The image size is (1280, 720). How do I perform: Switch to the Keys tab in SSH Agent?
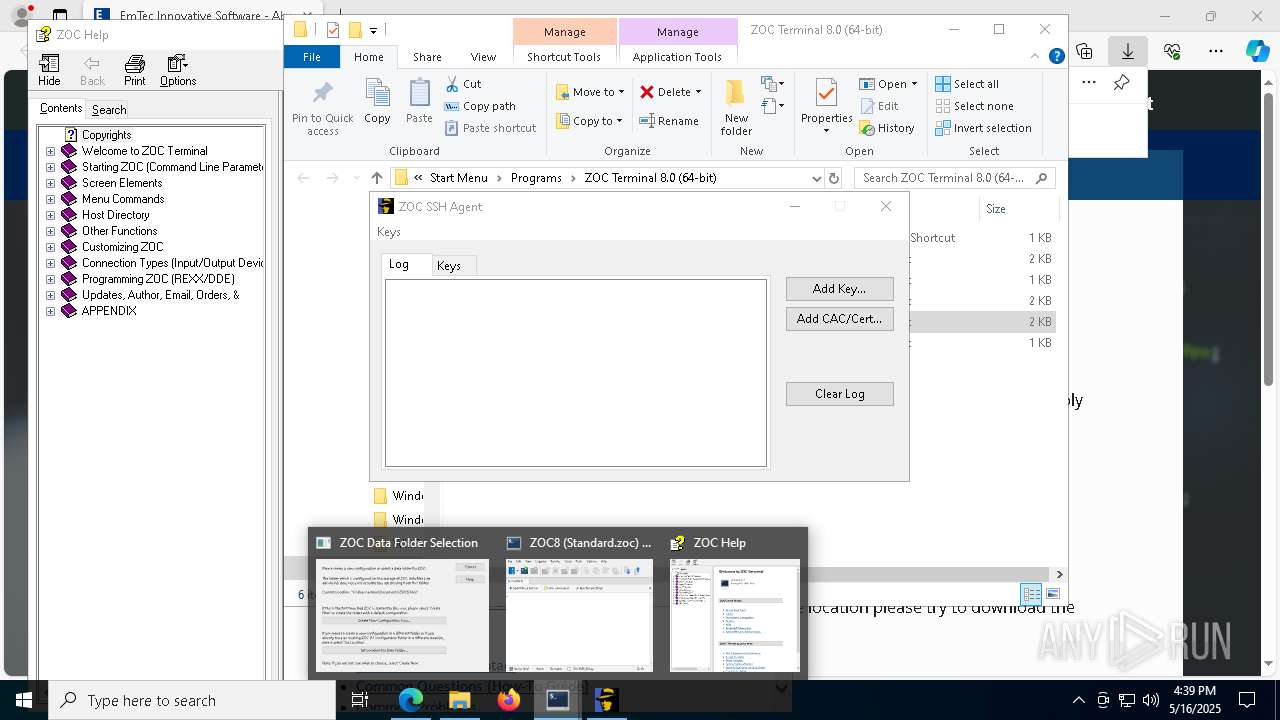449,265
